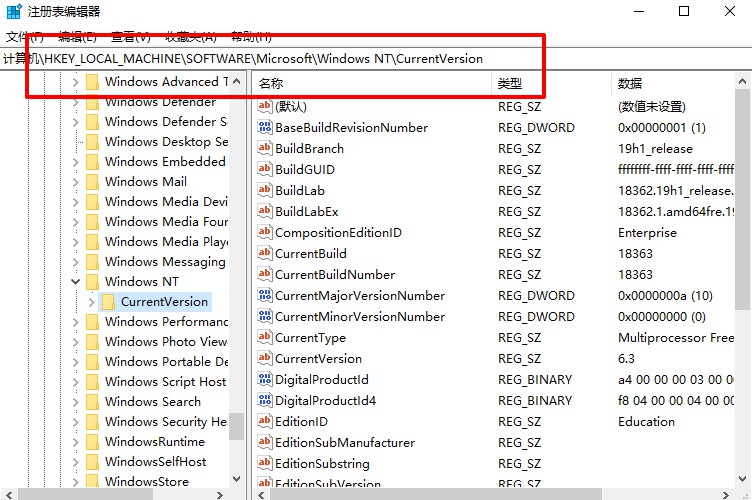Image resolution: width=752 pixels, height=500 pixels.
Task: Click the string icon for CurrentType
Action: coord(265,337)
